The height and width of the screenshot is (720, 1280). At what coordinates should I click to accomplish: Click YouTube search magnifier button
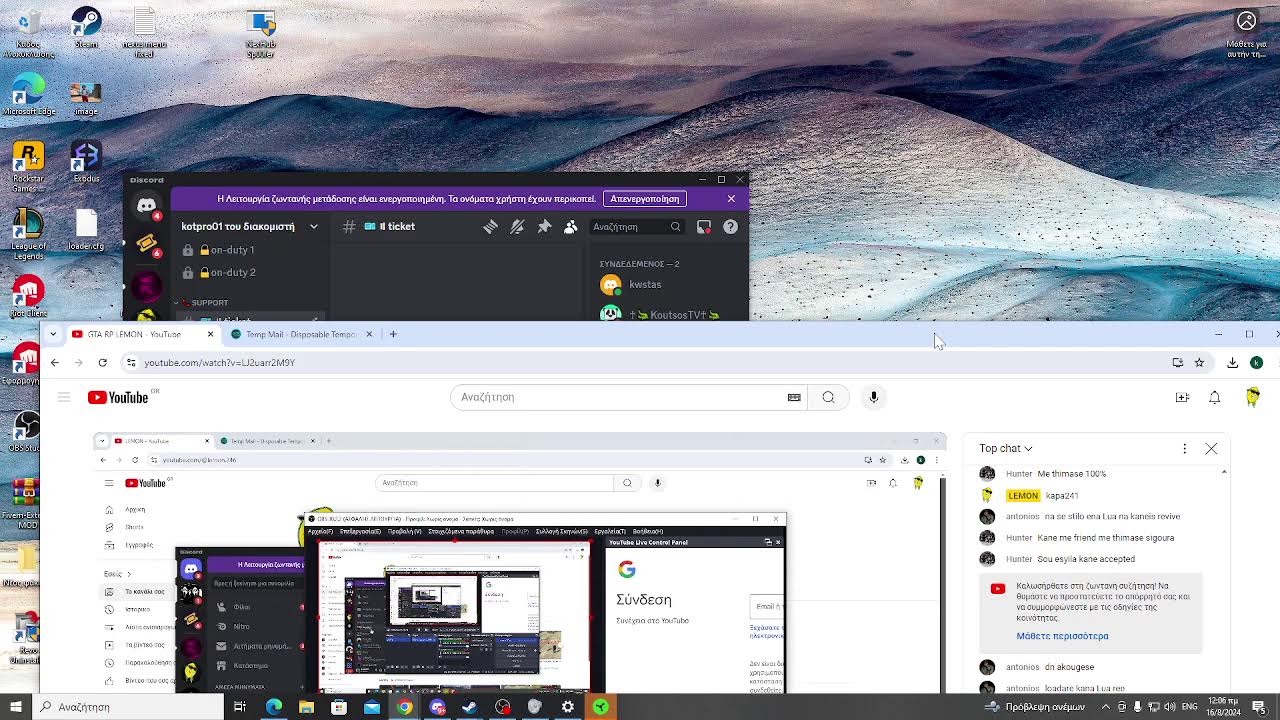[828, 397]
